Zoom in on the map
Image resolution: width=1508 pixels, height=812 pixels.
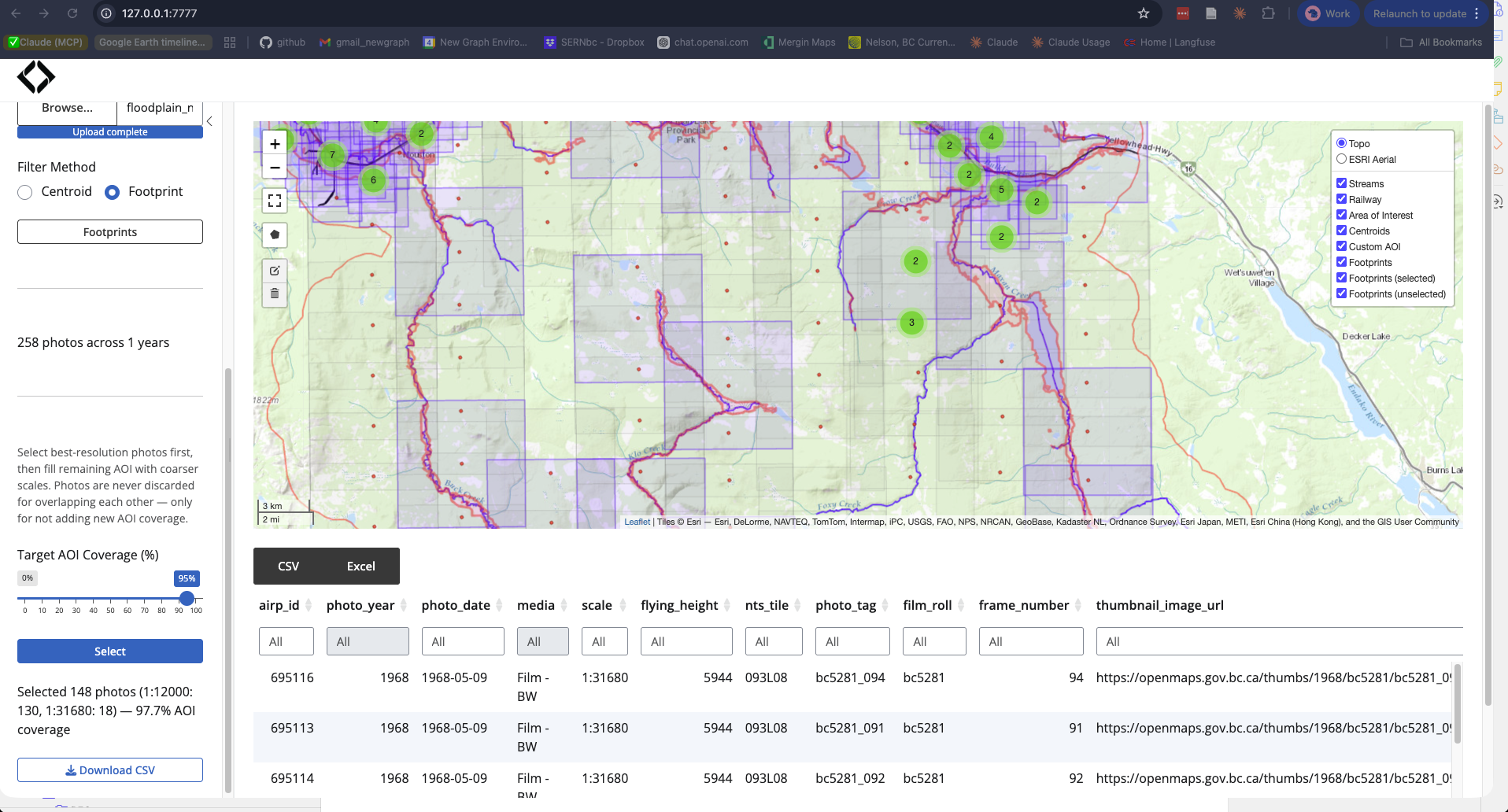[x=275, y=144]
